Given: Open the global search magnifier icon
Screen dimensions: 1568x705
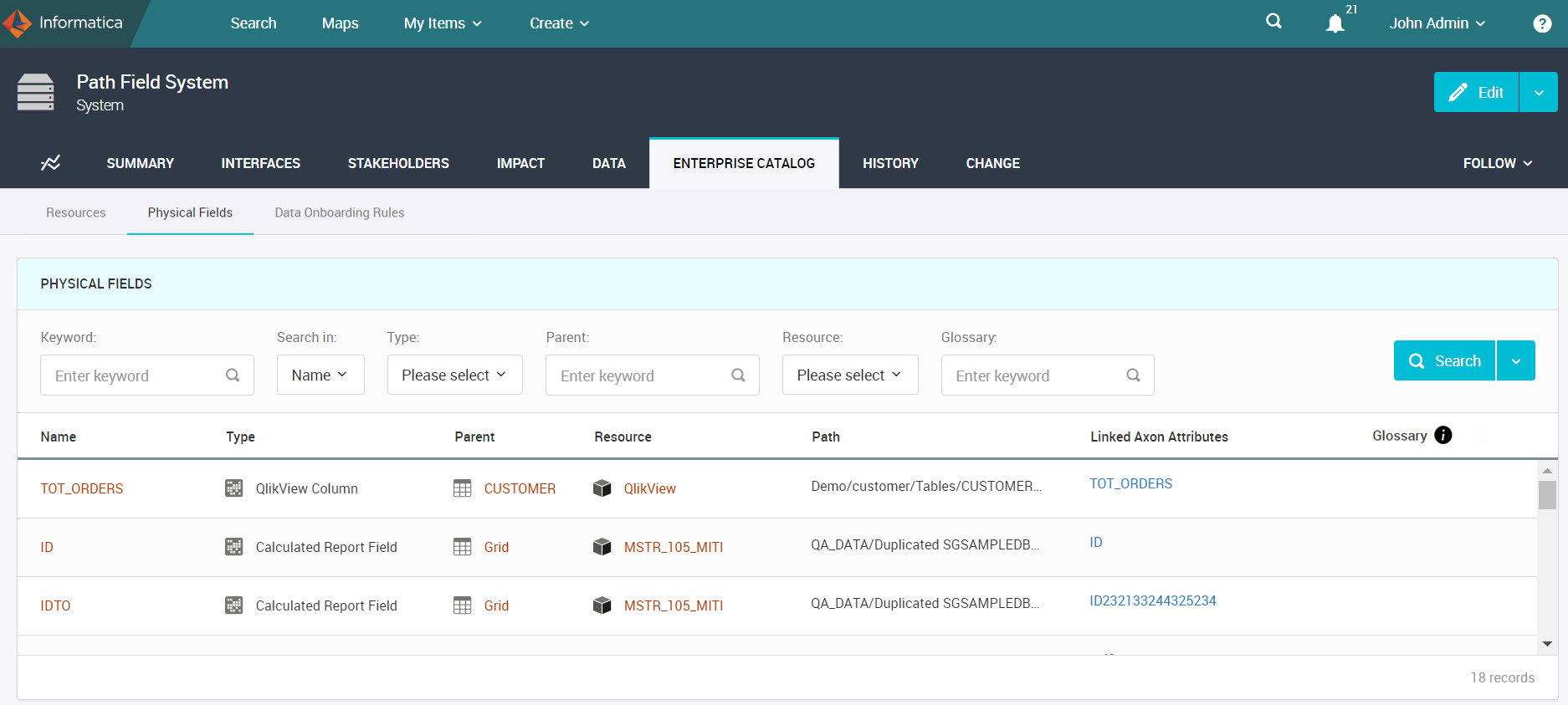Looking at the screenshot, I should [1273, 22].
